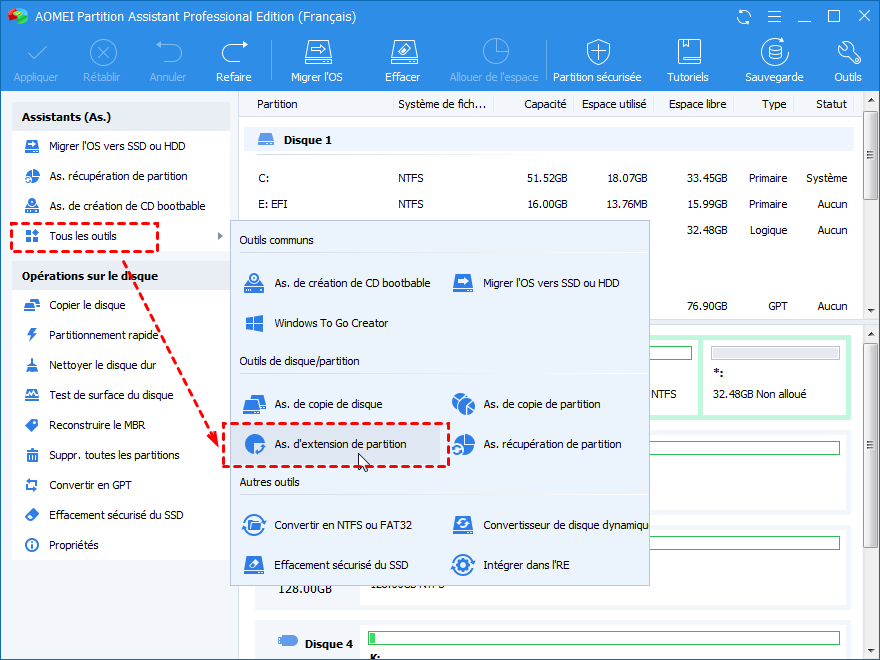The height and width of the screenshot is (660, 880).
Task: Click the Windows To Go Creator icon
Action: pyautogui.click(x=255, y=323)
